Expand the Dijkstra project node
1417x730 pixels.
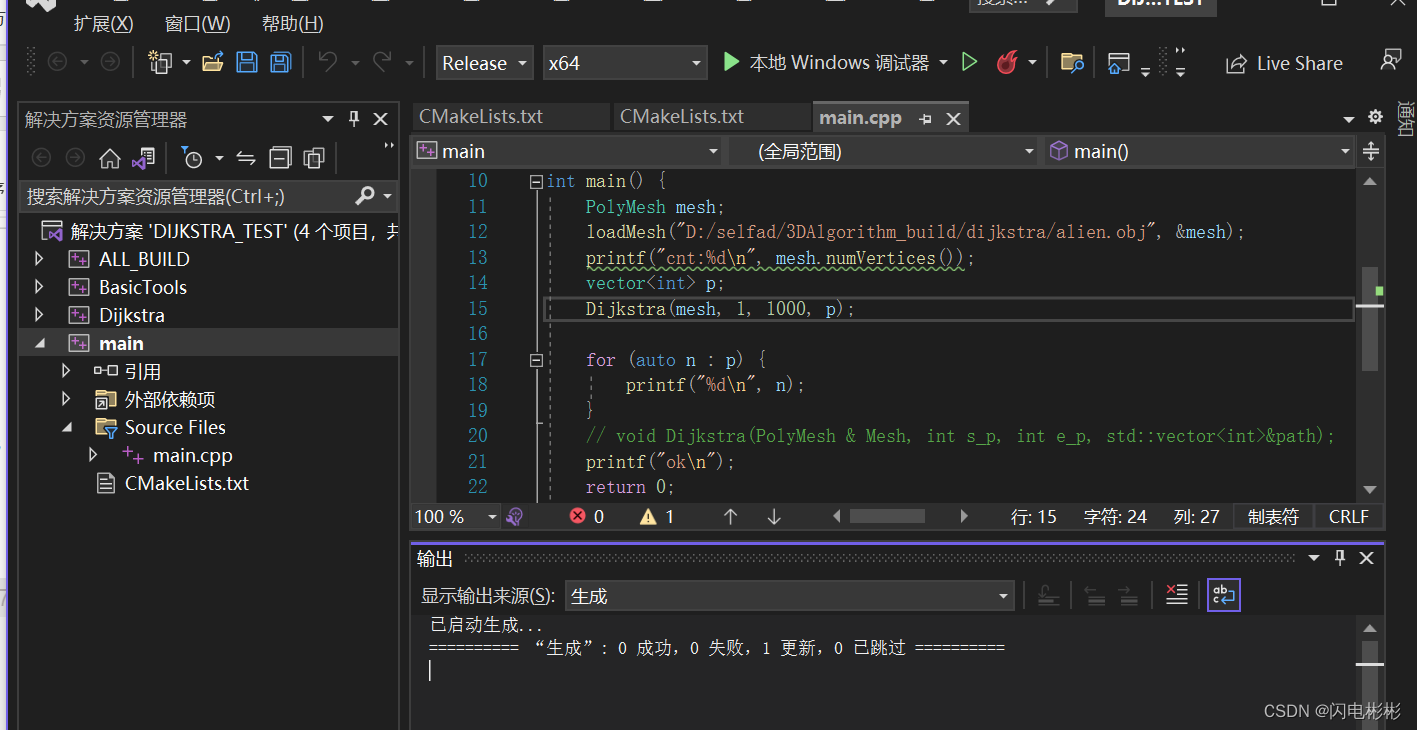click(39, 315)
